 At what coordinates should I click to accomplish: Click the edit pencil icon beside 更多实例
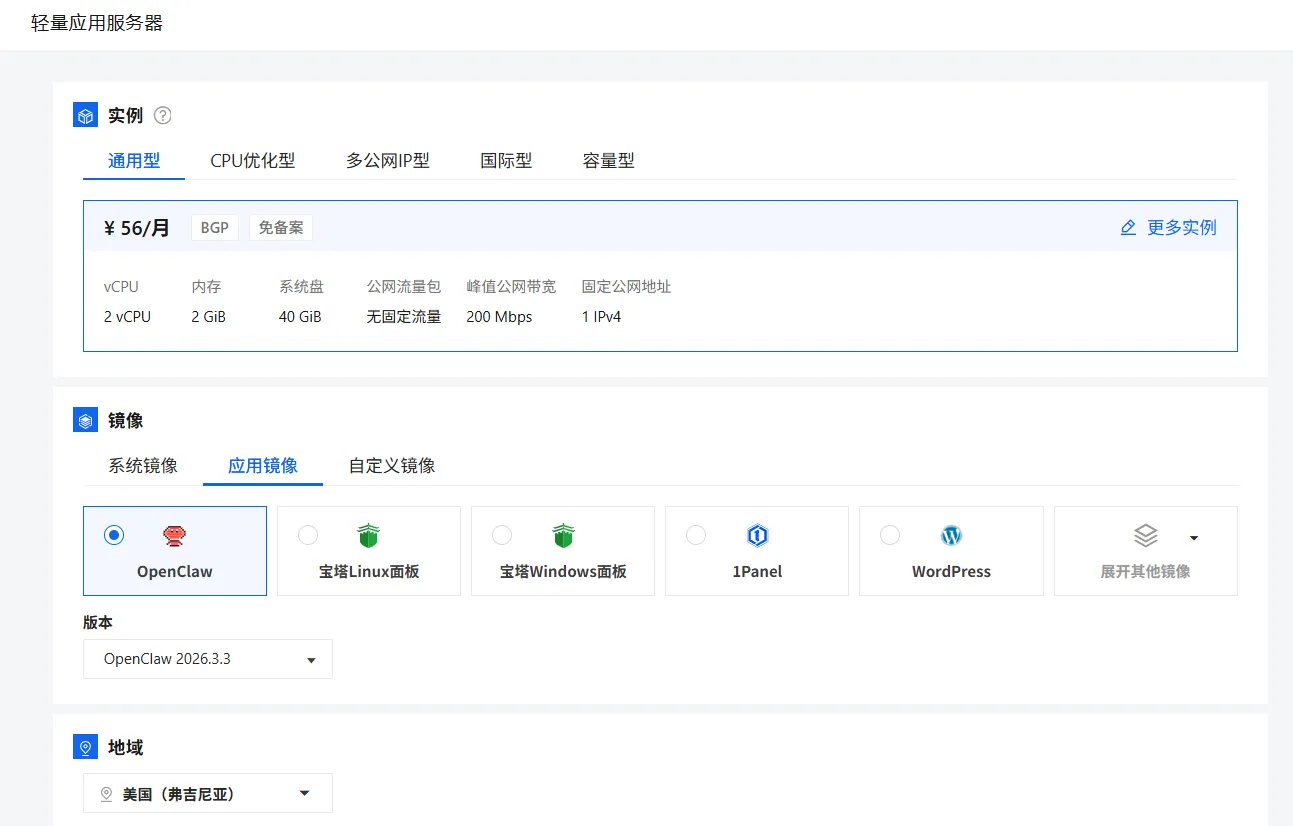(1128, 228)
